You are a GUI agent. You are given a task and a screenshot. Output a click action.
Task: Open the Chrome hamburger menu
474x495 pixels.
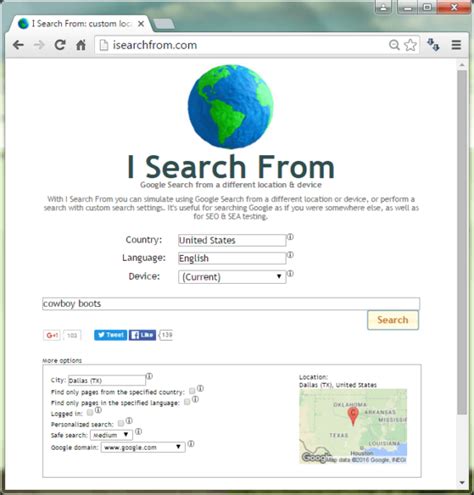[456, 45]
